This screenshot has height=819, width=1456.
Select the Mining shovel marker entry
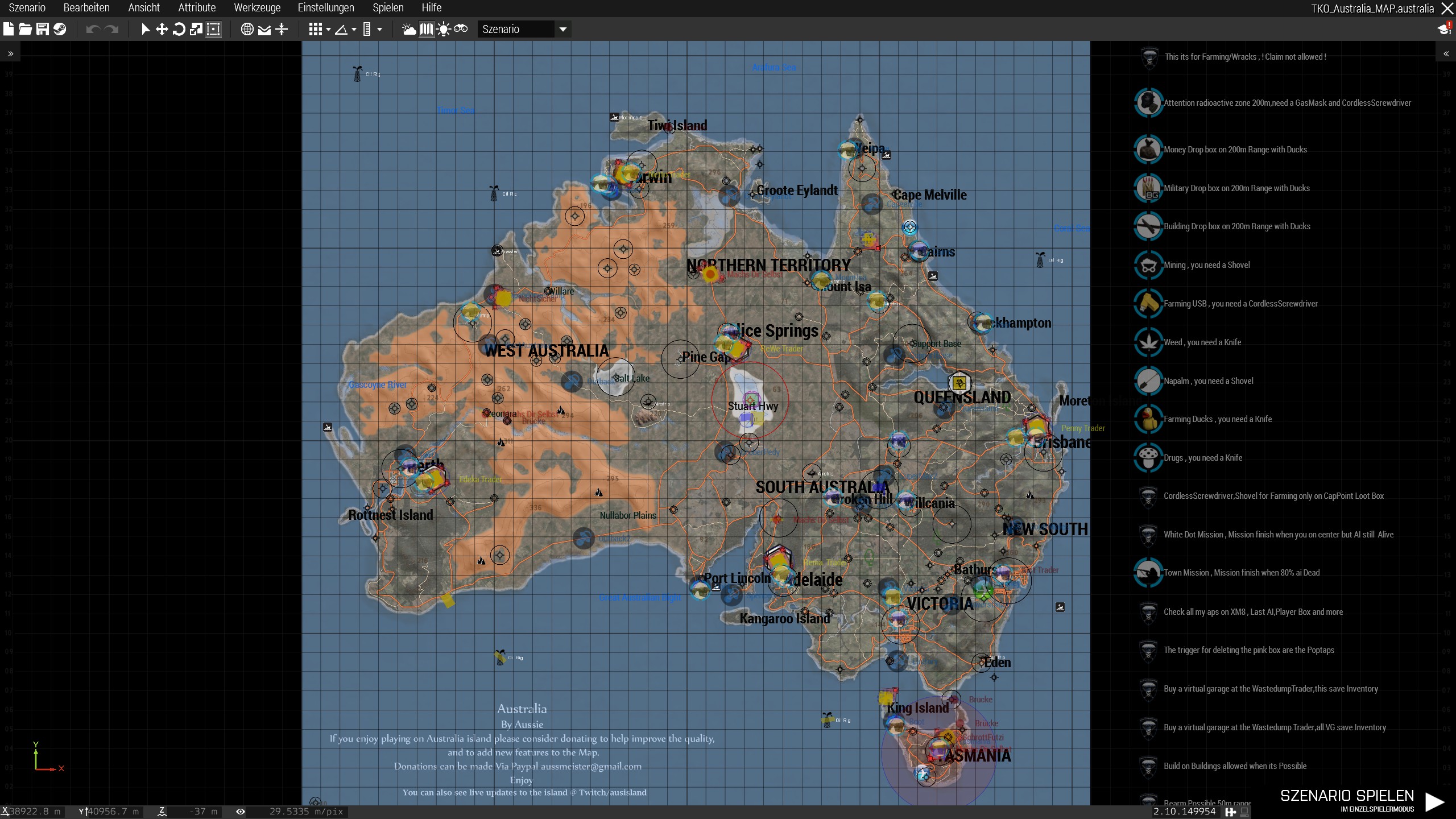pyautogui.click(x=1206, y=265)
